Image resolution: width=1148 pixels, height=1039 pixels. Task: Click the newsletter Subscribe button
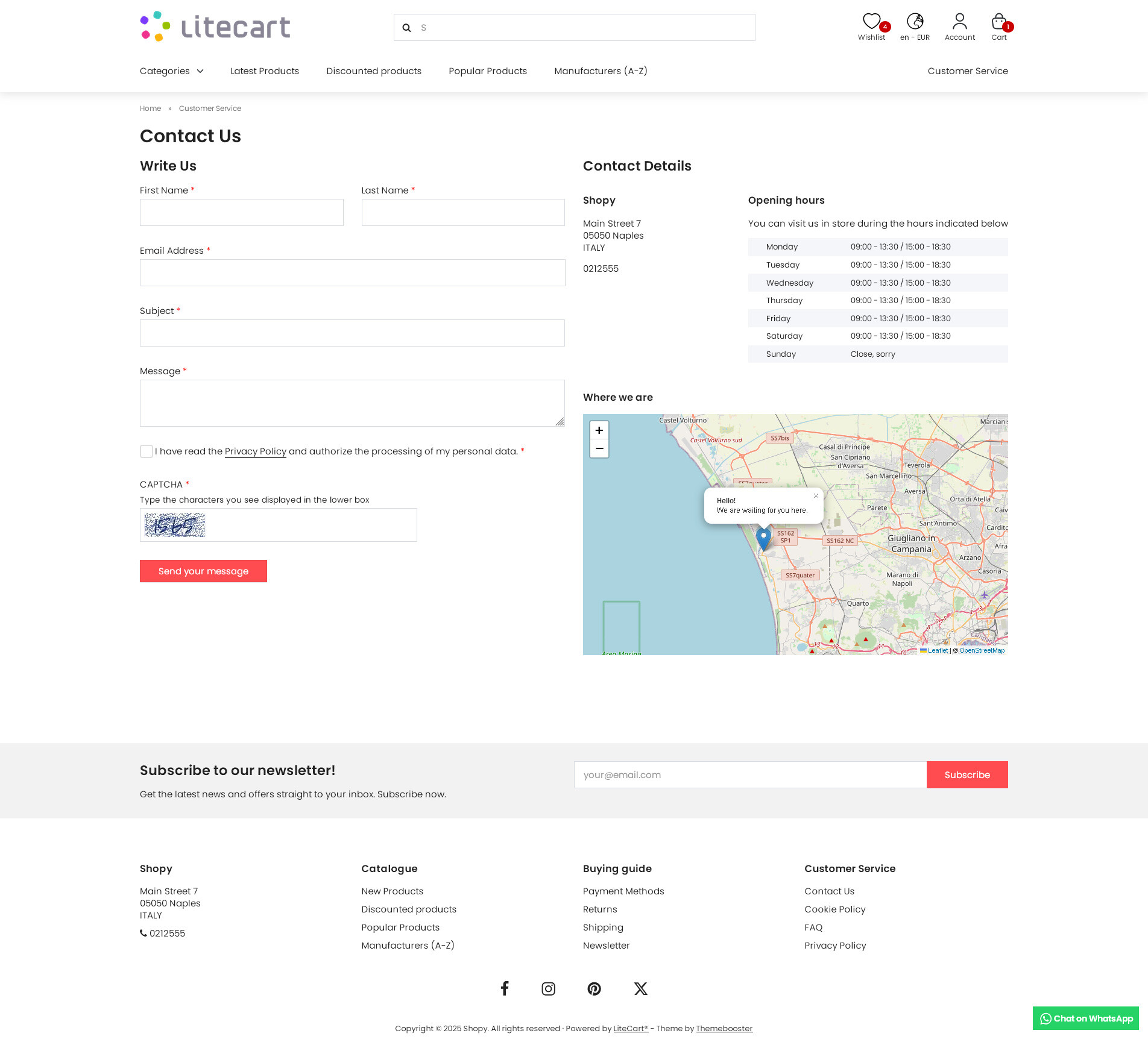(x=967, y=775)
